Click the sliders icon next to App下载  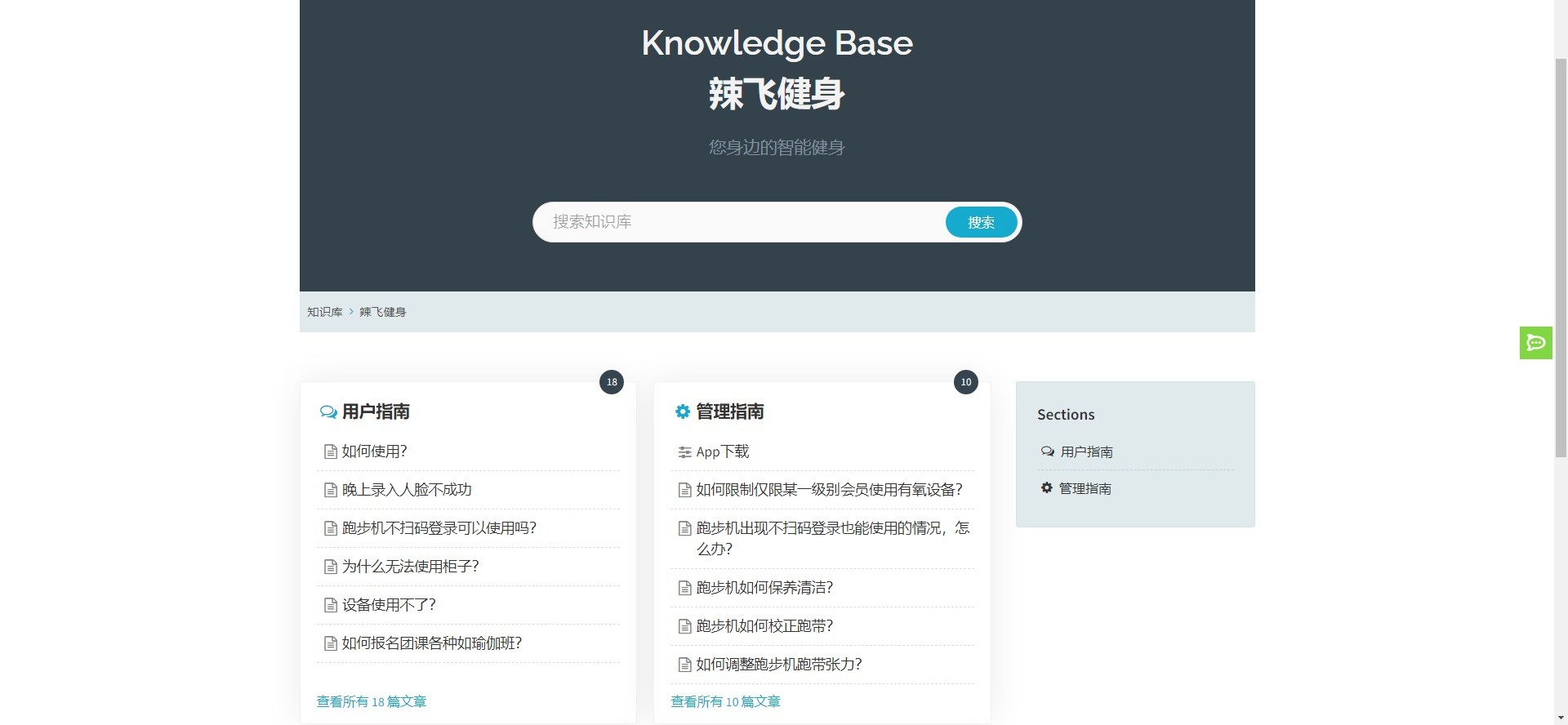[x=684, y=452]
